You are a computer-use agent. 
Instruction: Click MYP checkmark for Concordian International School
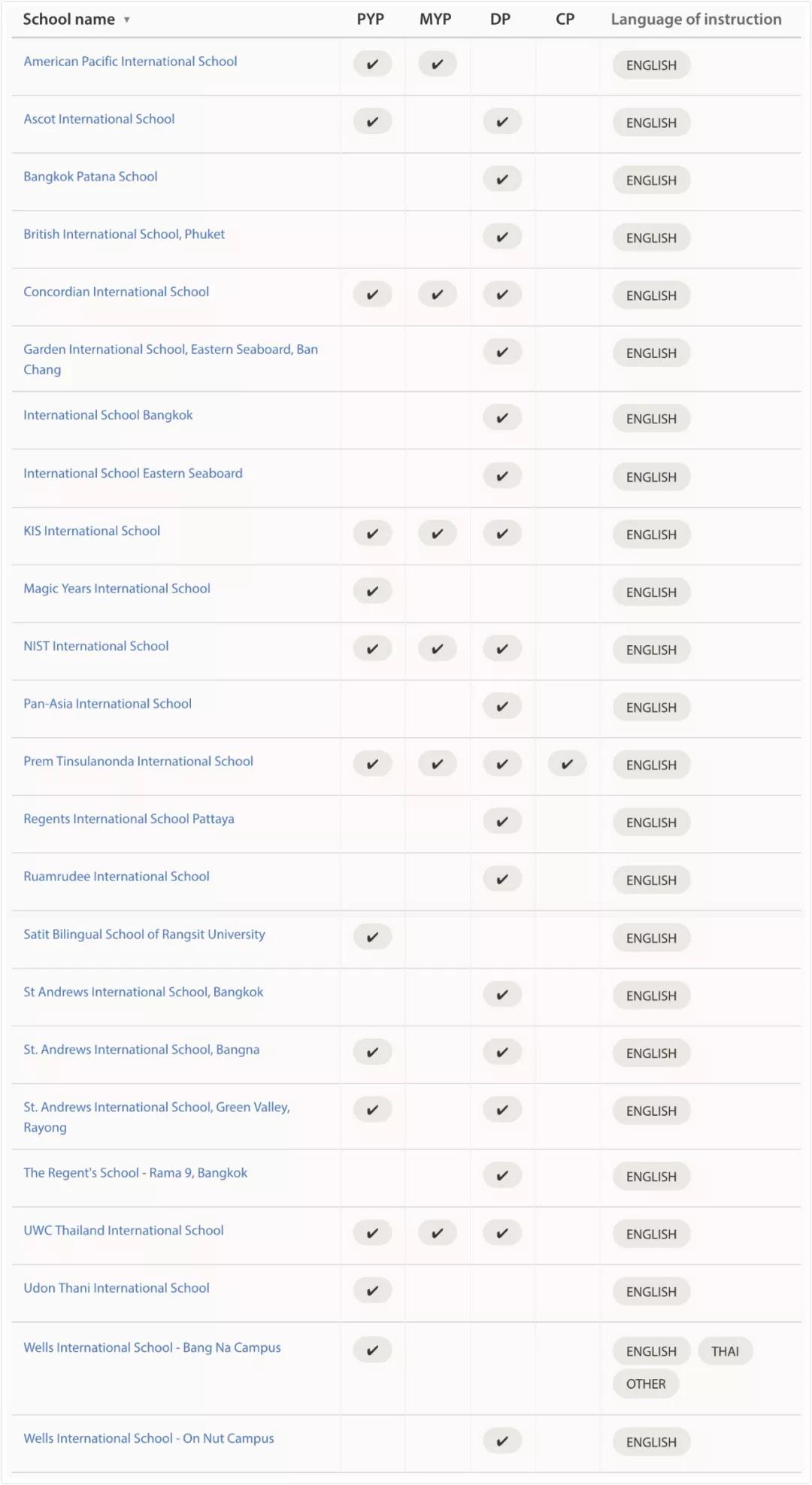point(438,295)
